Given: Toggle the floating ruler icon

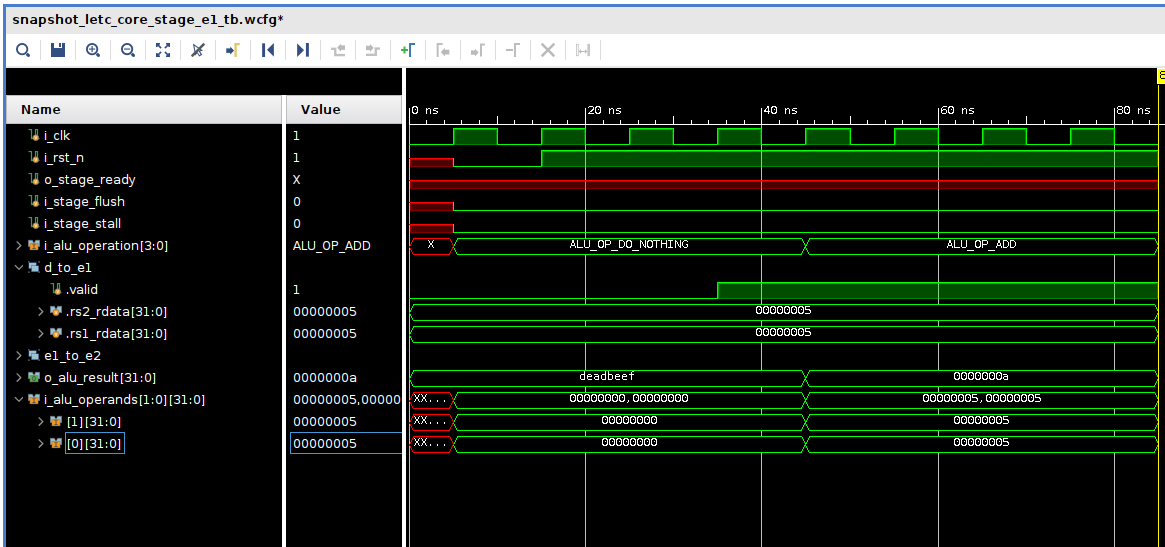Looking at the screenshot, I should coord(583,50).
